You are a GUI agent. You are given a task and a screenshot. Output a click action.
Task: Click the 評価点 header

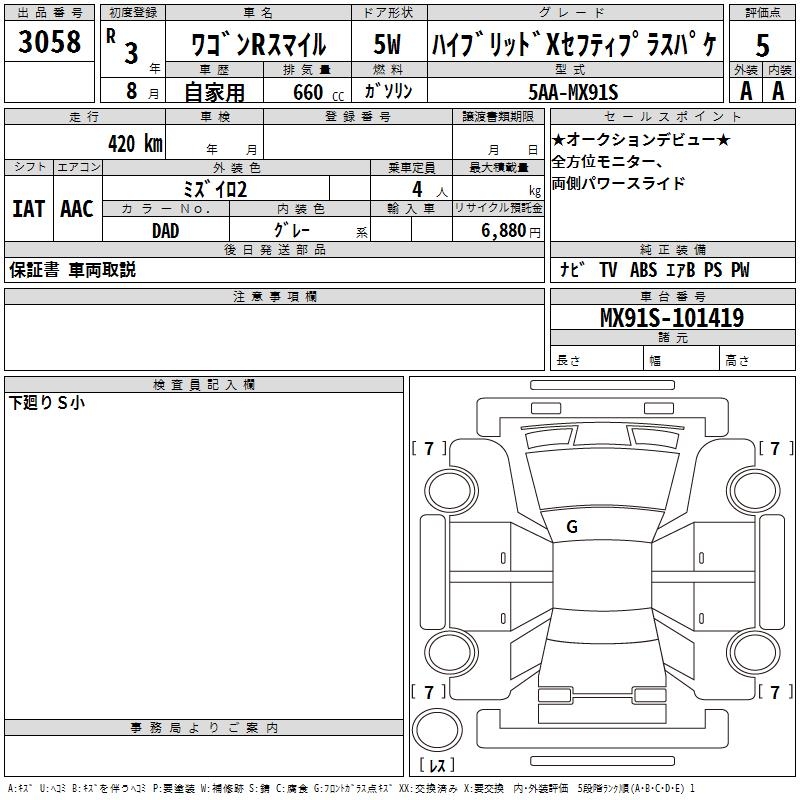pos(762,13)
